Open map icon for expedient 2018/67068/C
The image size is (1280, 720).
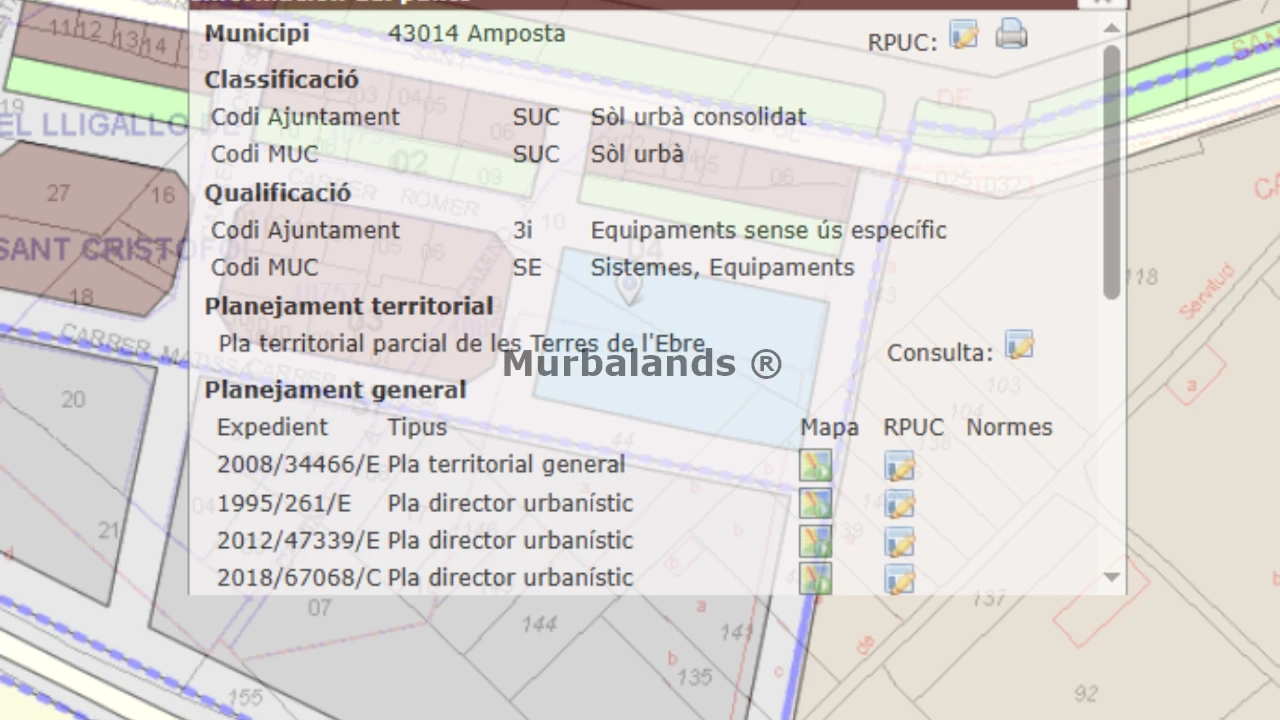(815, 578)
